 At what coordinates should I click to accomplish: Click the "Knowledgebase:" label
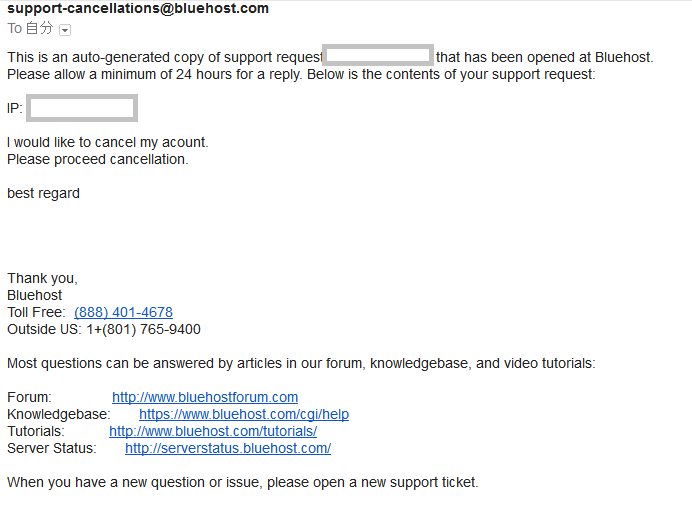(x=58, y=415)
